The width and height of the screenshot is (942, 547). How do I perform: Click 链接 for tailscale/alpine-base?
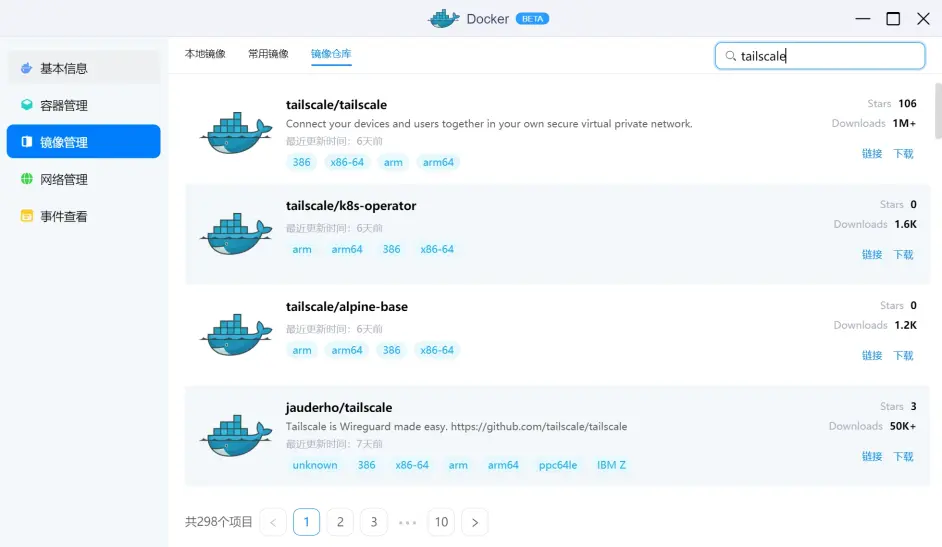[872, 355]
